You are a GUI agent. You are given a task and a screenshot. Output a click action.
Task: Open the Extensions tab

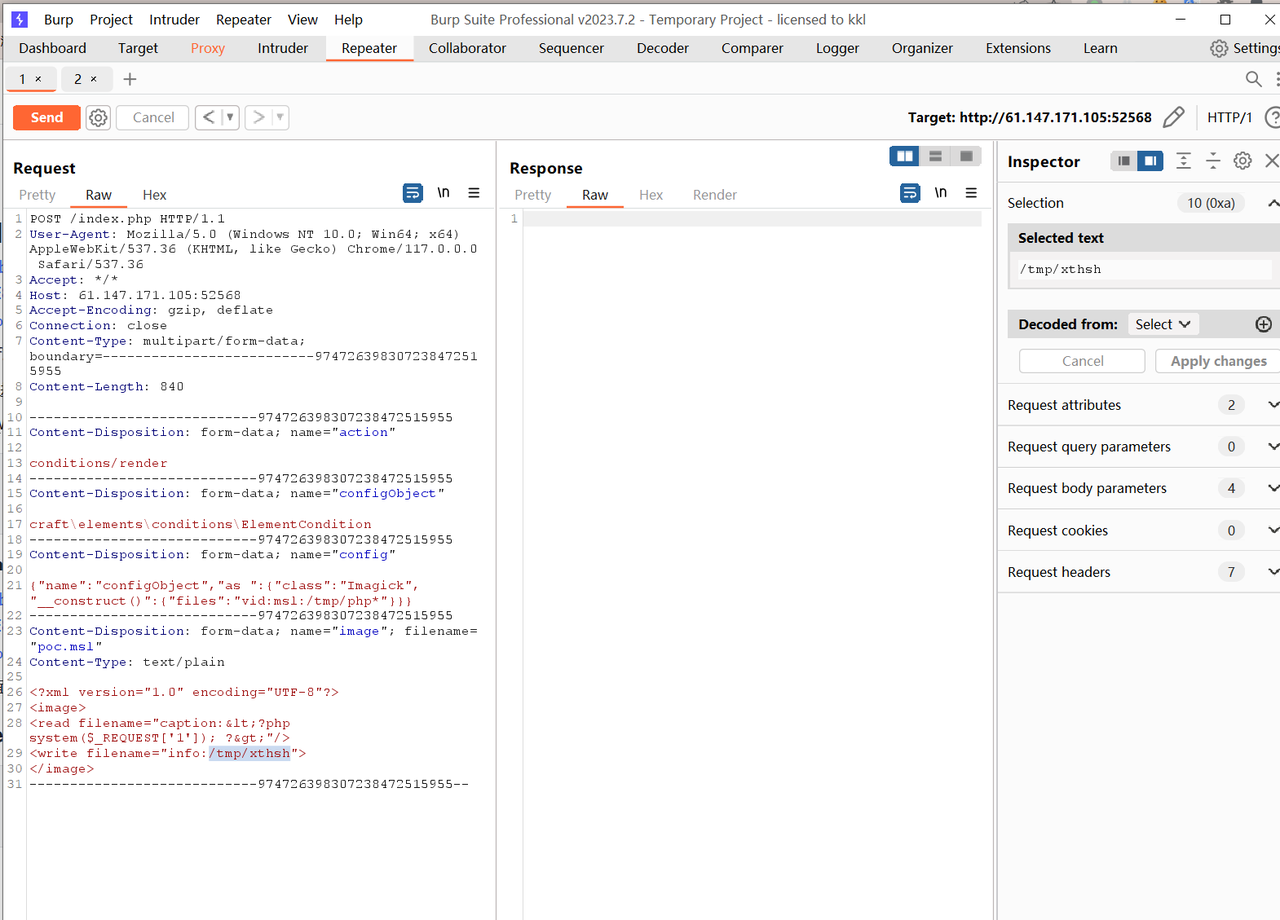click(1018, 48)
